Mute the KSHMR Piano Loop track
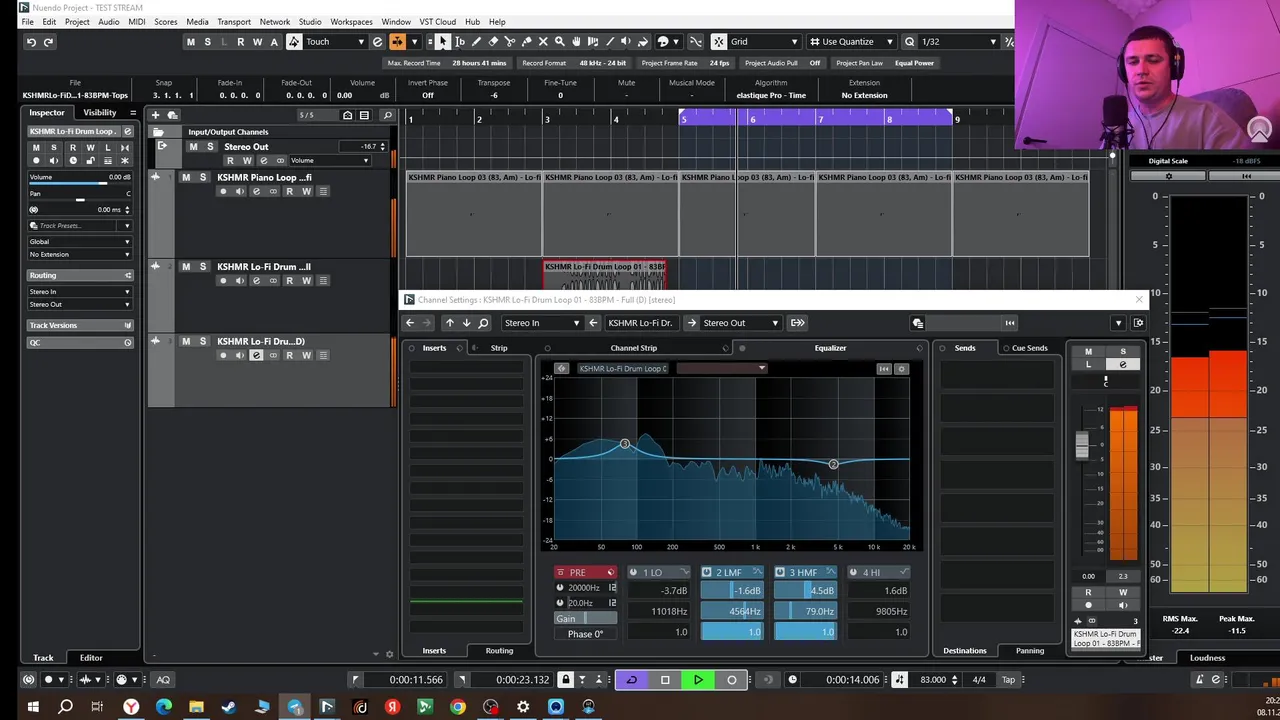Image resolution: width=1280 pixels, height=720 pixels. pos(185,177)
